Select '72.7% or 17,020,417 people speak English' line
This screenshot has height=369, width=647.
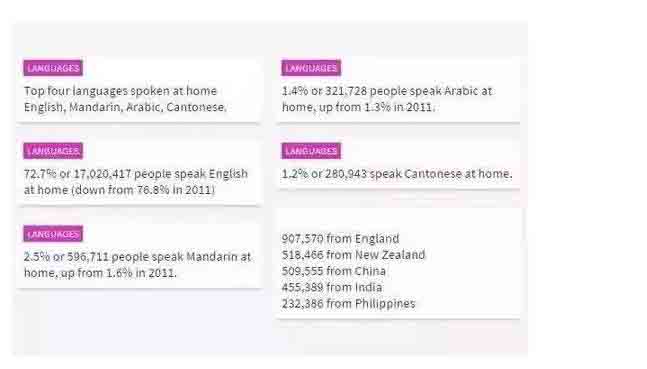pyautogui.click(x=136, y=174)
